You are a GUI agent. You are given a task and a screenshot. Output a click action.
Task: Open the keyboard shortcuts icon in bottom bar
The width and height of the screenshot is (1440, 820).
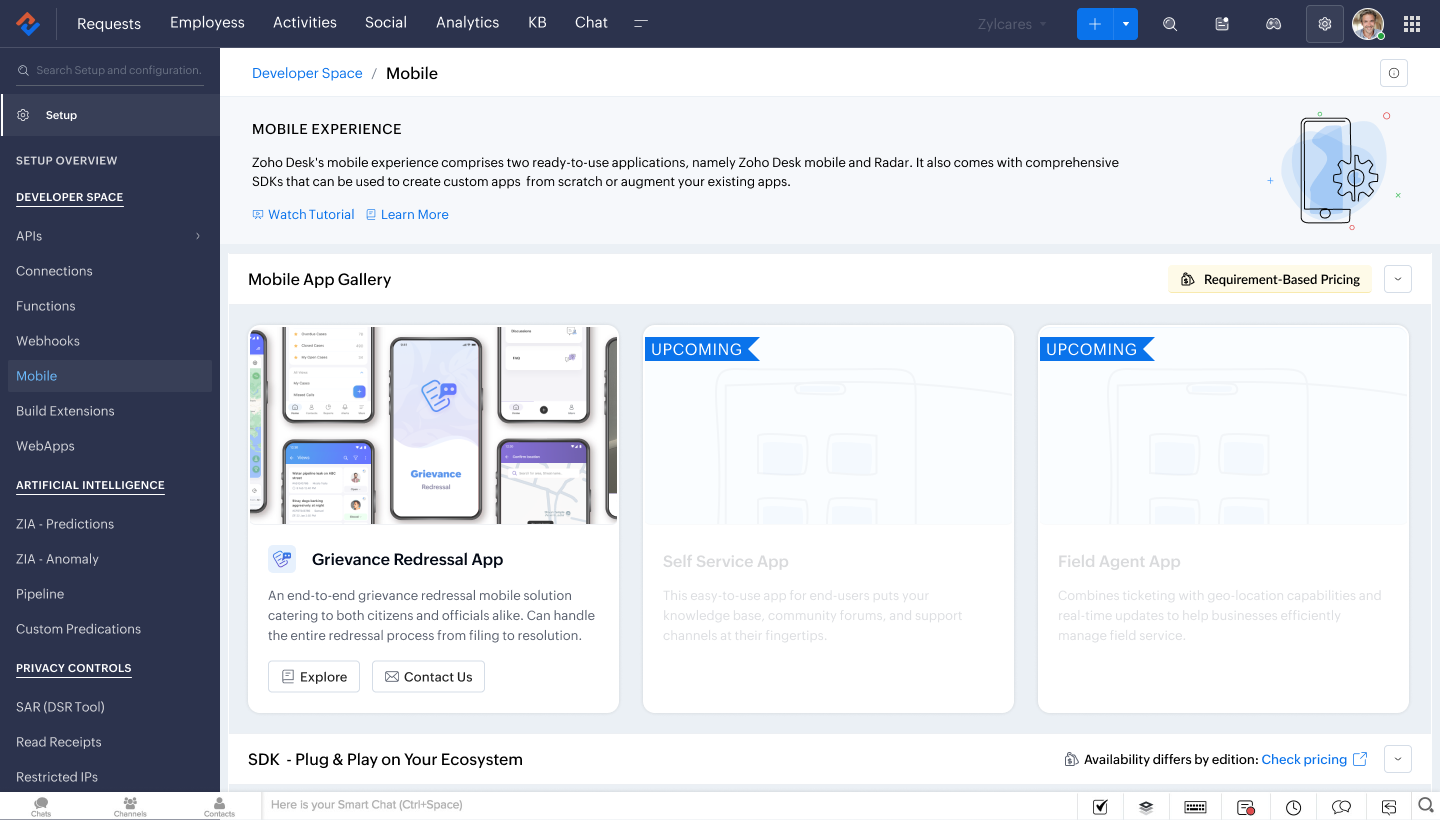click(1195, 807)
